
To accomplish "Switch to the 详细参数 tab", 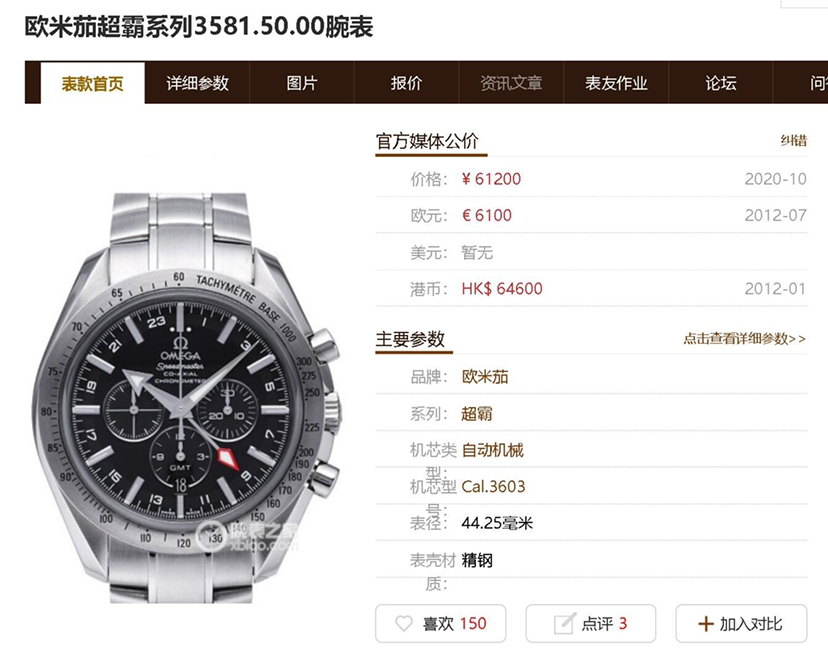I will click(x=197, y=83).
